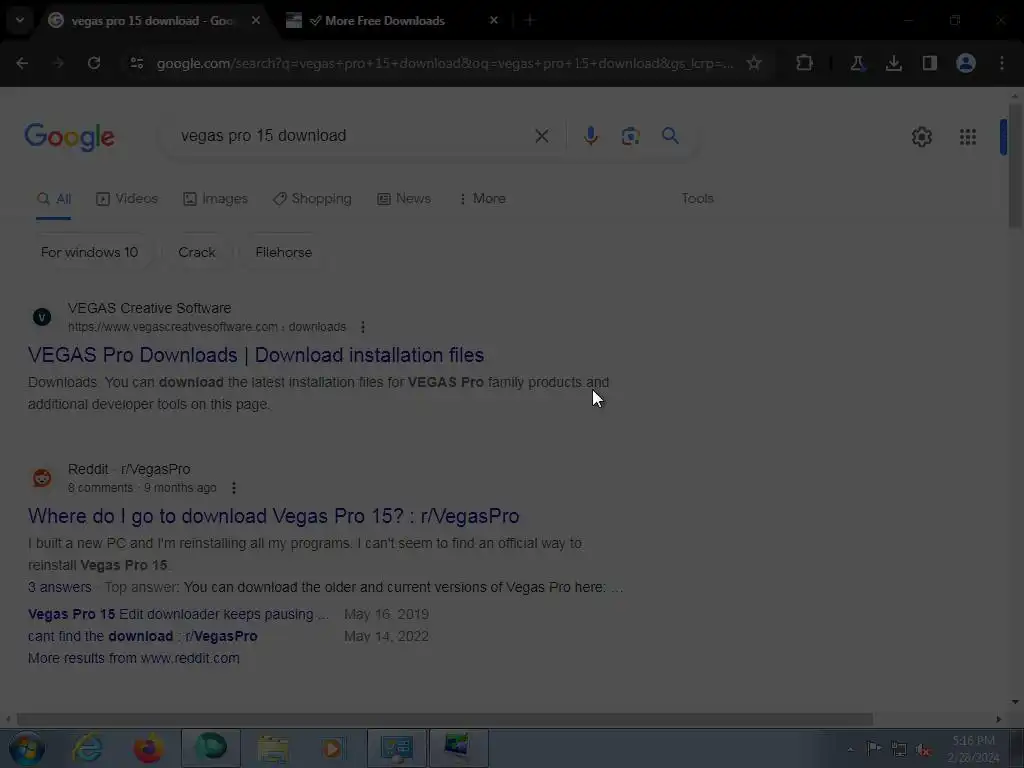This screenshot has width=1024, height=768.
Task: Open Chrome Labs flask icon
Action: (x=857, y=63)
